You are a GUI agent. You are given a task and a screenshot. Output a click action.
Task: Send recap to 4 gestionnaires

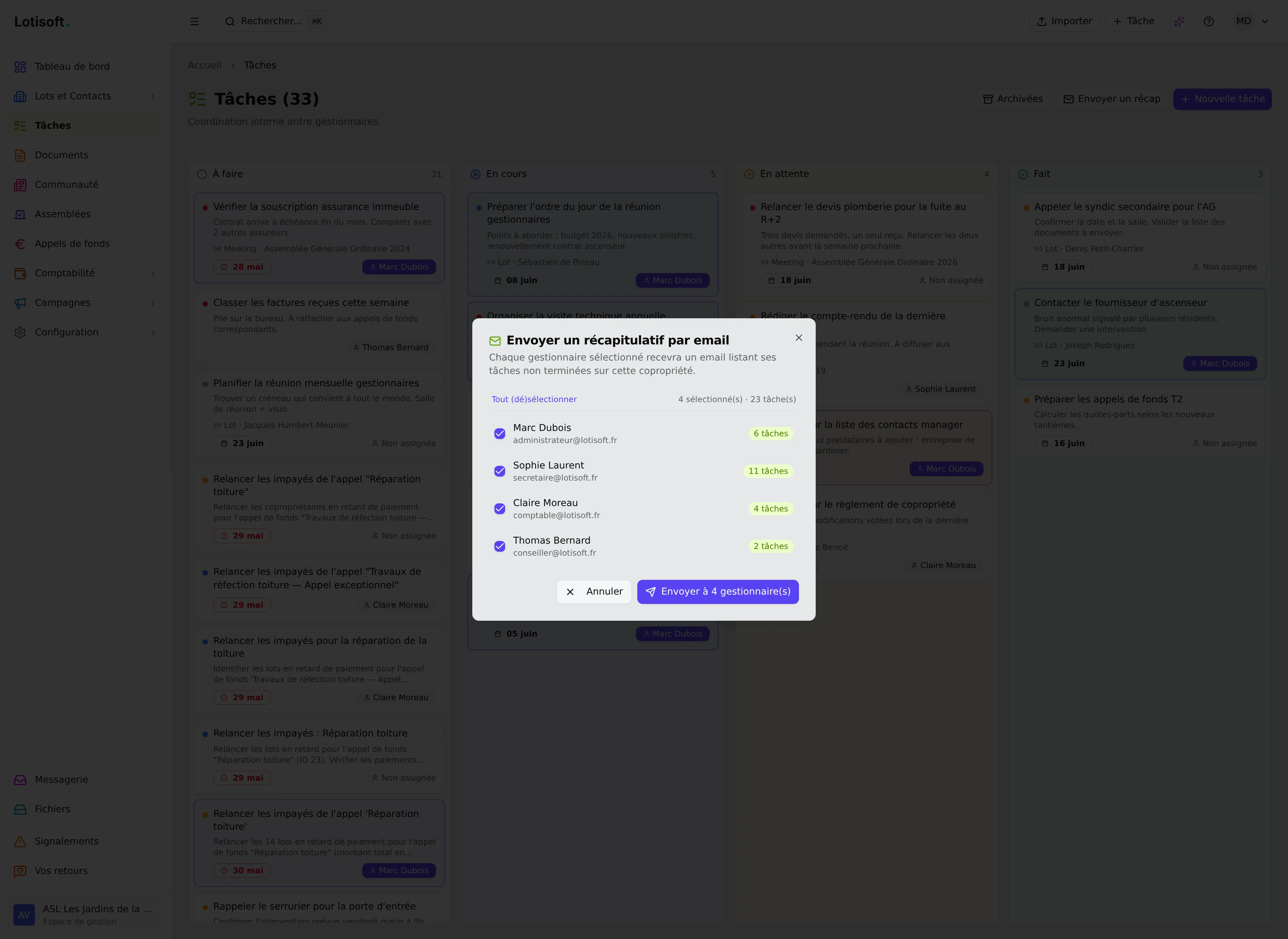point(717,592)
